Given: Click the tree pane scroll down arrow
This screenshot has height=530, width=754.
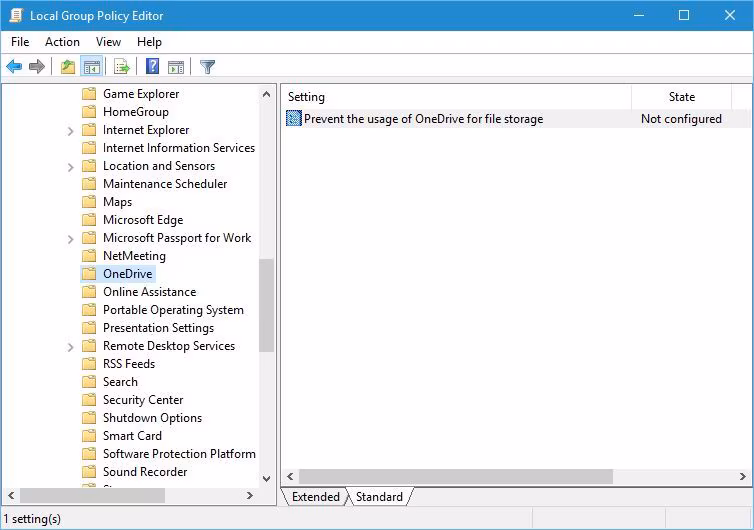Looking at the screenshot, I should 266,479.
